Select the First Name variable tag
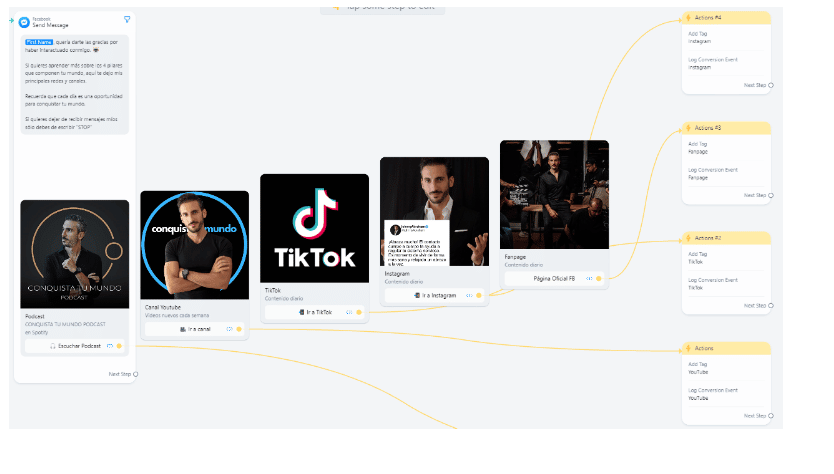 click(x=39, y=42)
